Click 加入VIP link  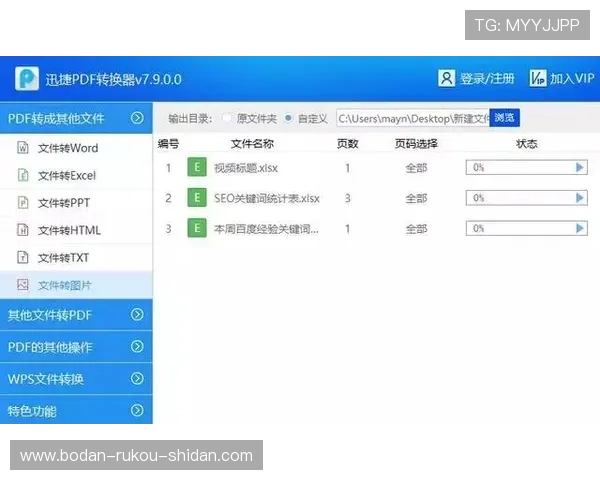tap(572, 78)
